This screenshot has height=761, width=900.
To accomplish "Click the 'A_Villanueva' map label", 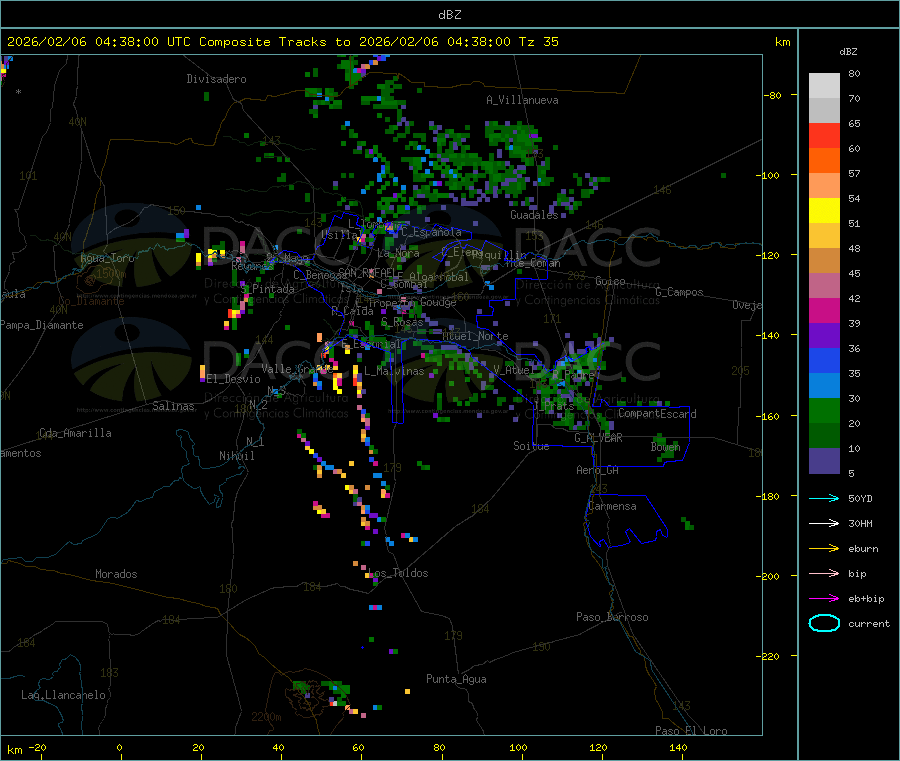I will tap(522, 100).
